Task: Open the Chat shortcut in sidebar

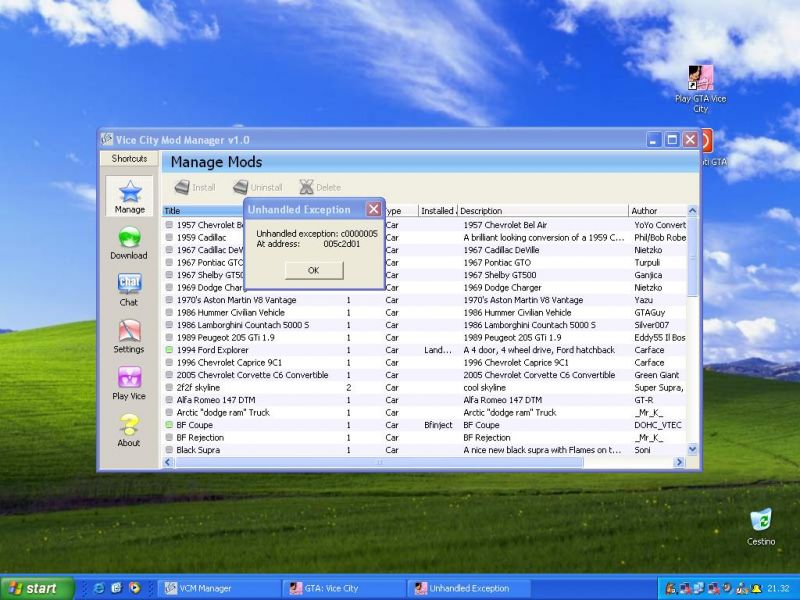Action: coord(129,290)
